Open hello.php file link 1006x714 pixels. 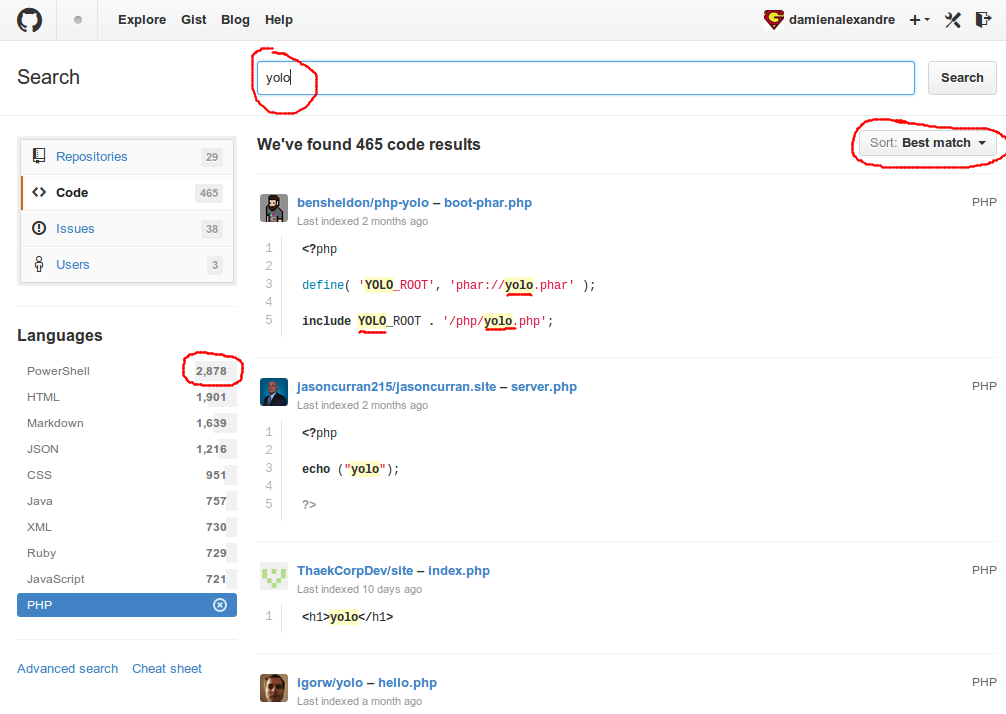407,683
